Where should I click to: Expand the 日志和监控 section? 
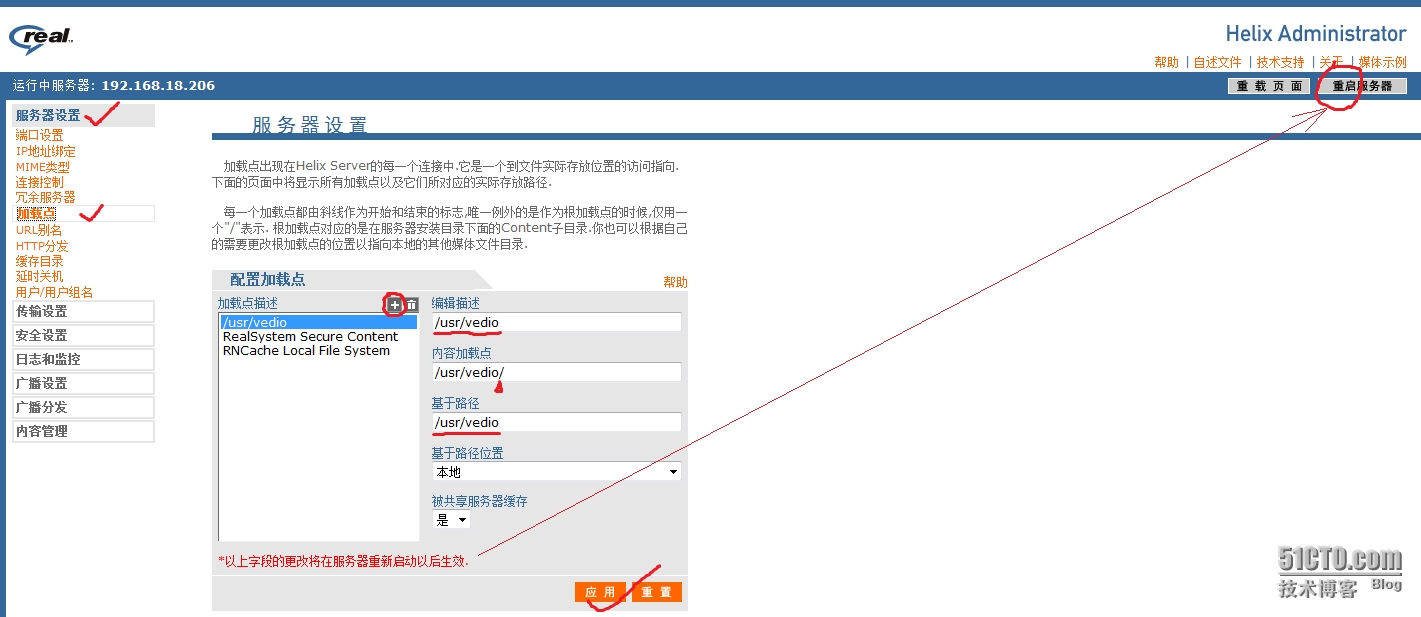[x=83, y=359]
